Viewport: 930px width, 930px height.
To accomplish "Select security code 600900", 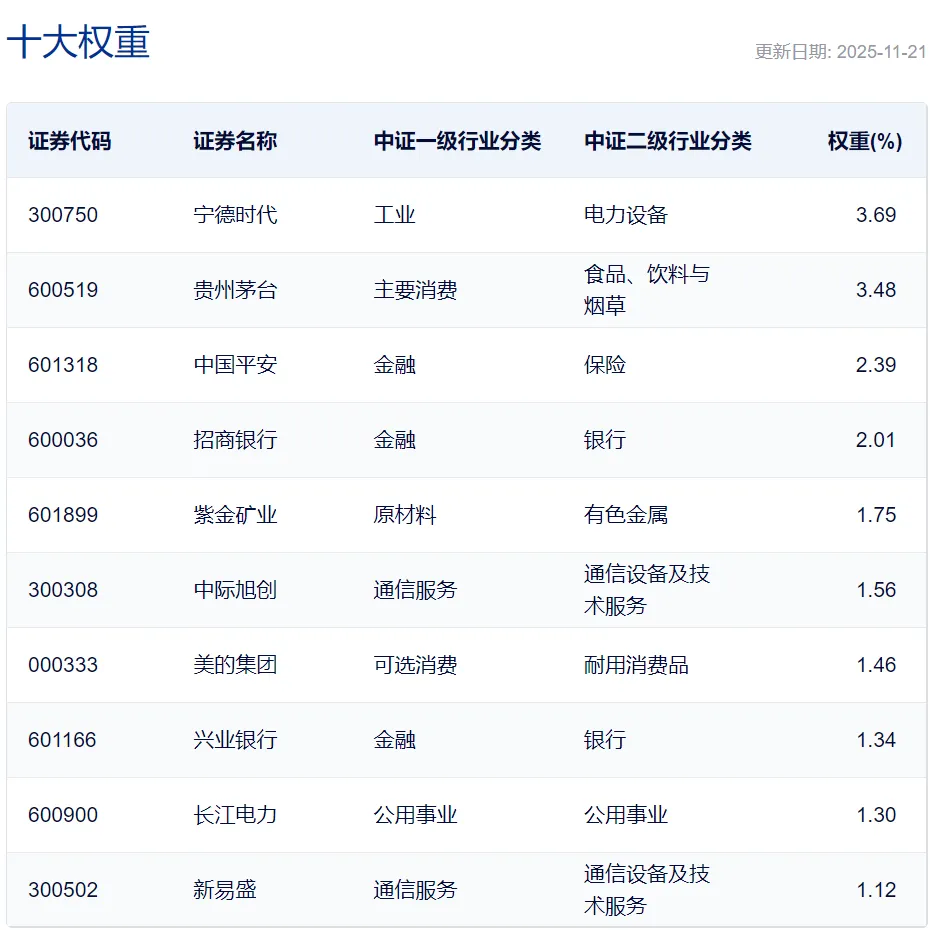I will tap(63, 815).
